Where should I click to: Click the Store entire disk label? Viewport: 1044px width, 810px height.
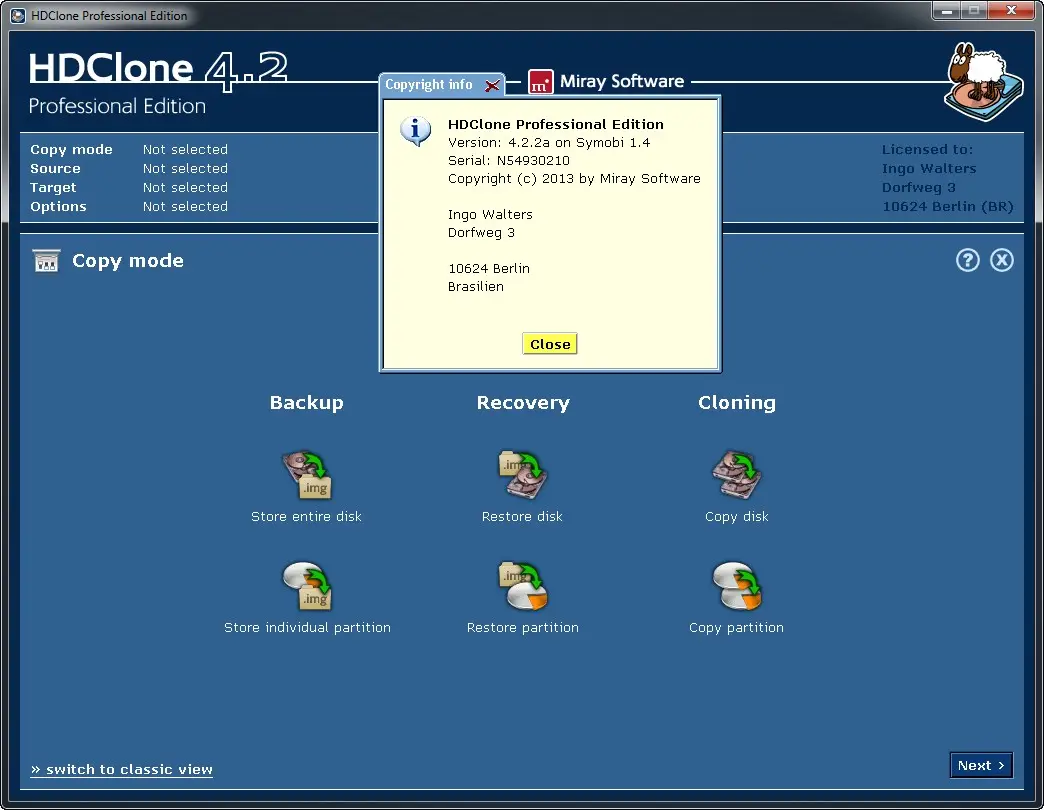(306, 516)
